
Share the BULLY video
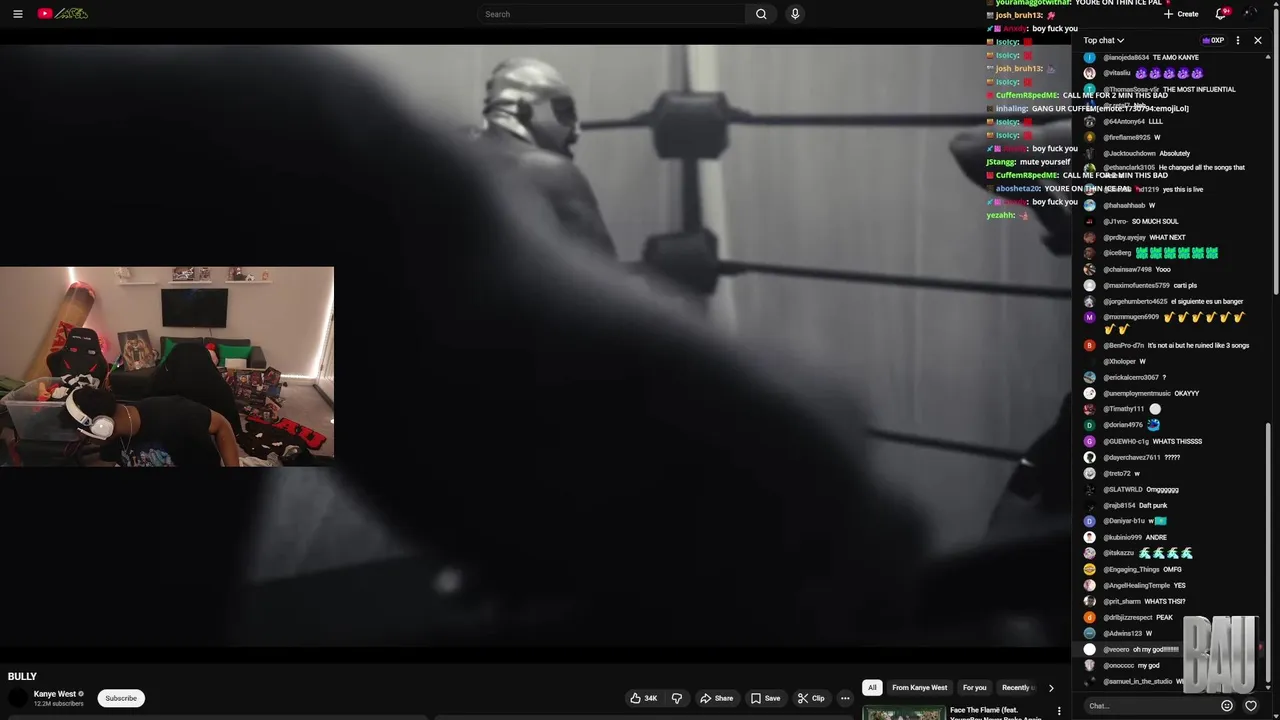(x=716, y=698)
